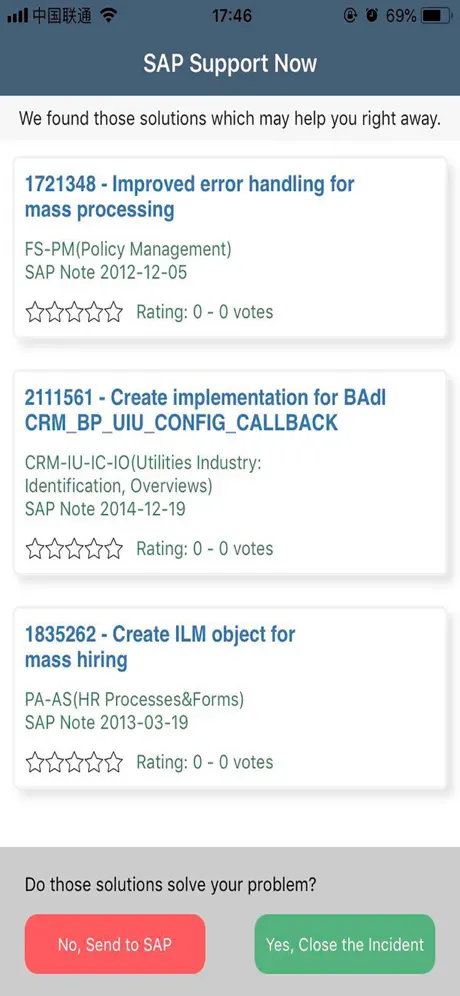Tap the alarm clock status icon
460x996 pixels.
pyautogui.click(x=372, y=15)
